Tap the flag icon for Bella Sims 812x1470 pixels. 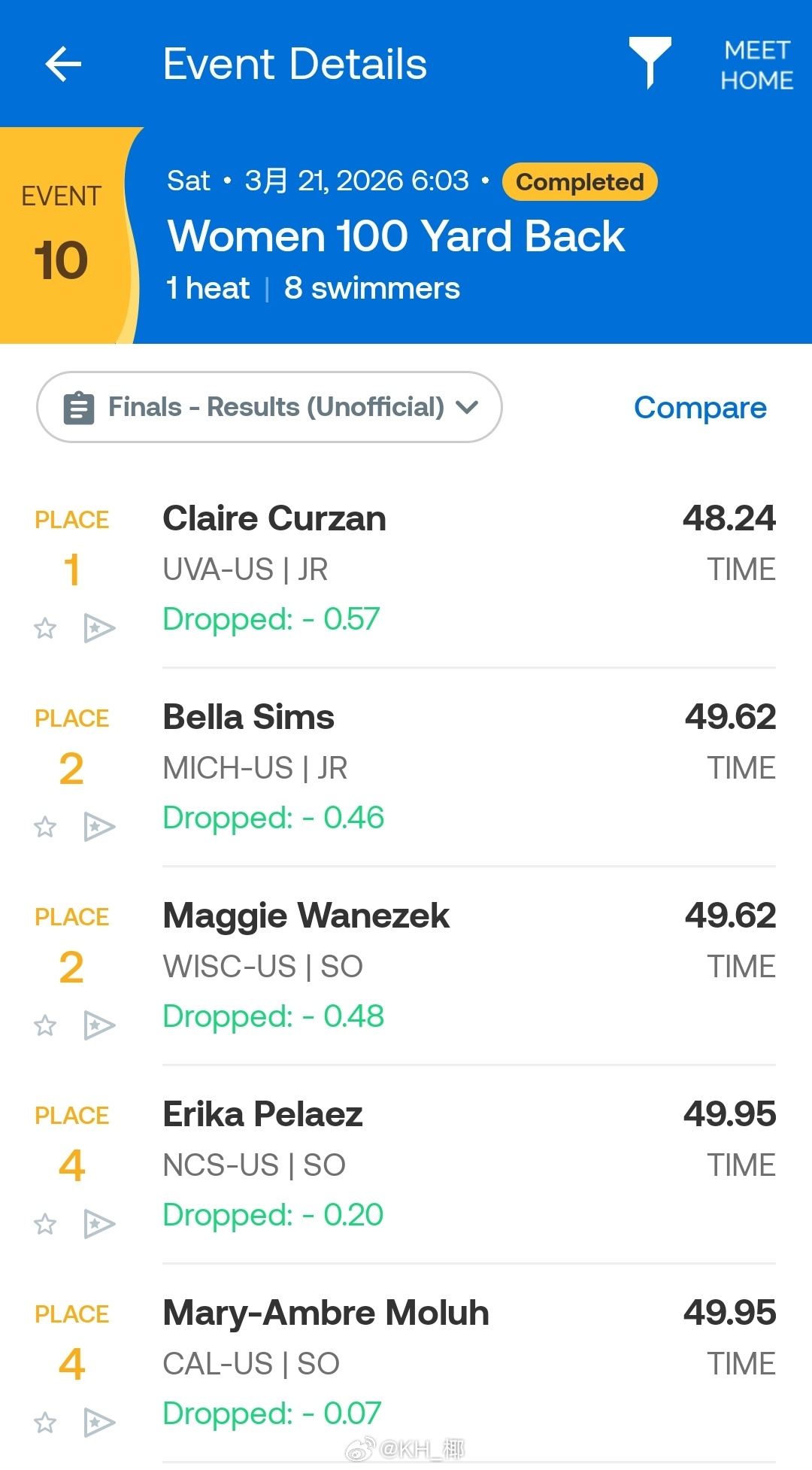click(99, 827)
